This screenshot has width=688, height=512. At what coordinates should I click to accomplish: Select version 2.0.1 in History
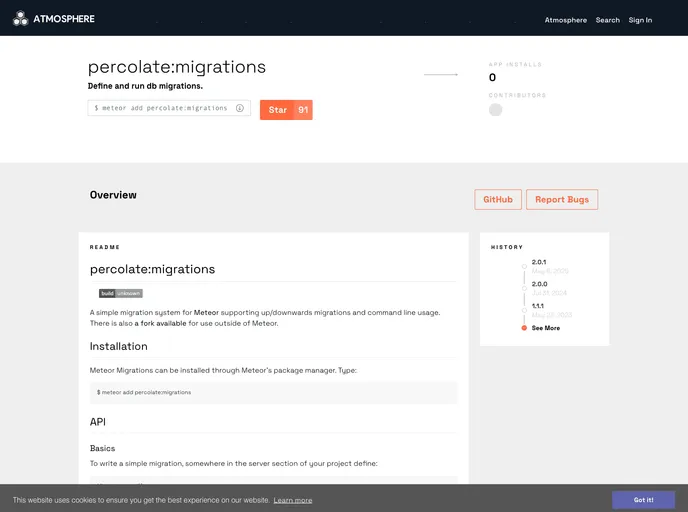pyautogui.click(x=539, y=262)
